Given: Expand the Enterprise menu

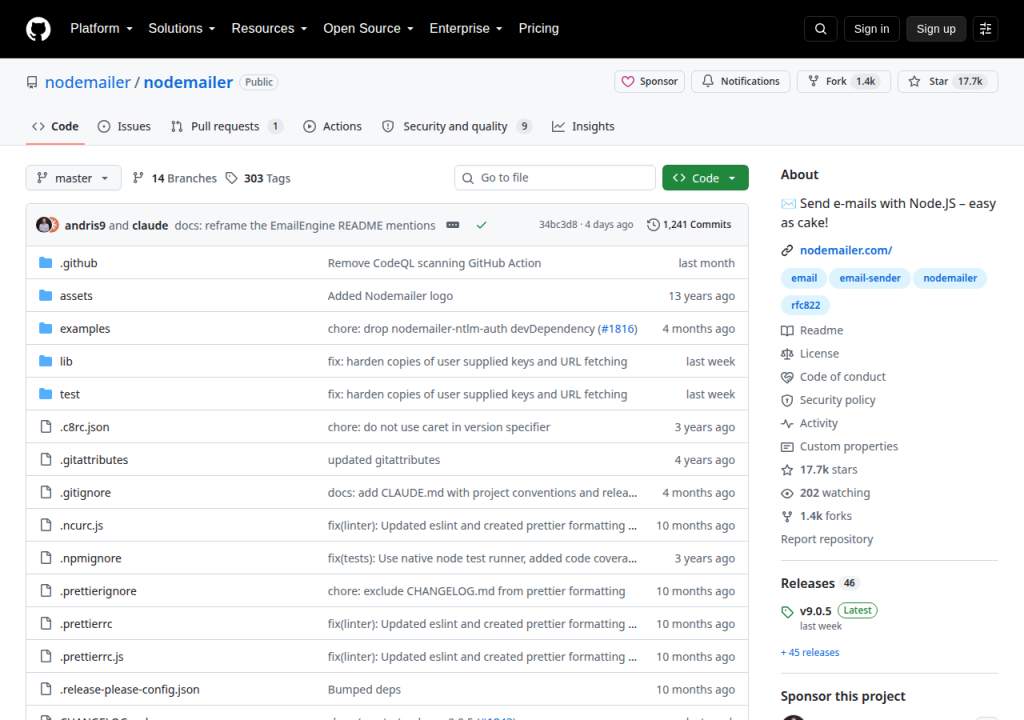Looking at the screenshot, I should coord(466,29).
